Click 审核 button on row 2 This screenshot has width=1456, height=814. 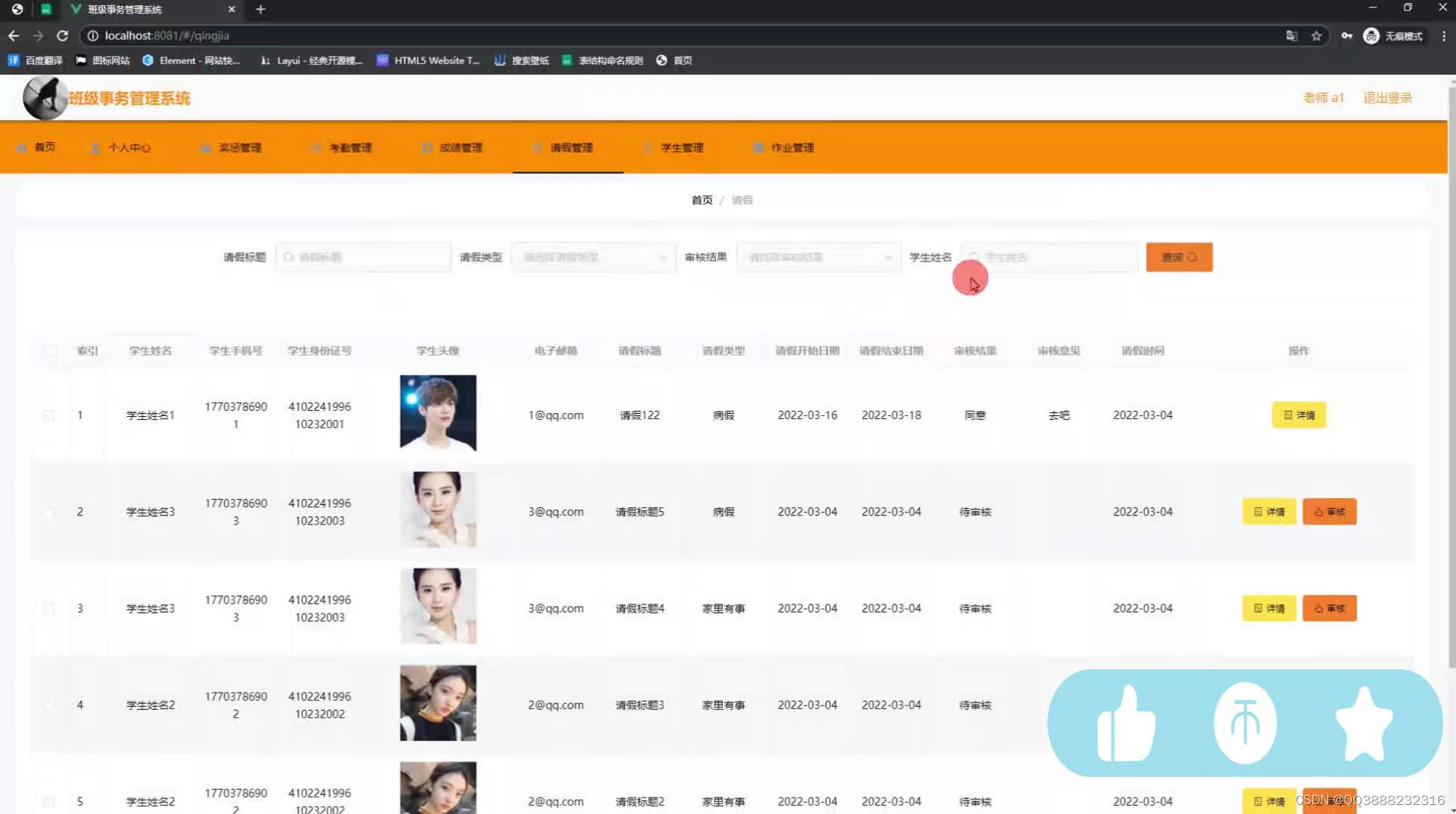[1329, 511]
